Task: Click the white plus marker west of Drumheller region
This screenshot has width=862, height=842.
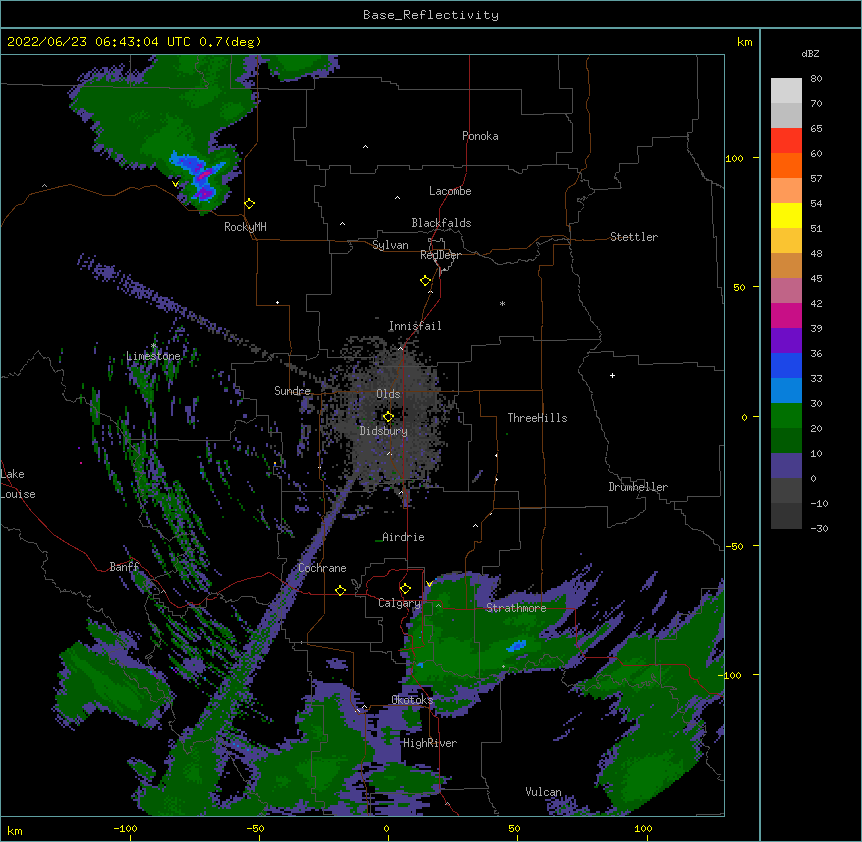Action: (x=612, y=375)
